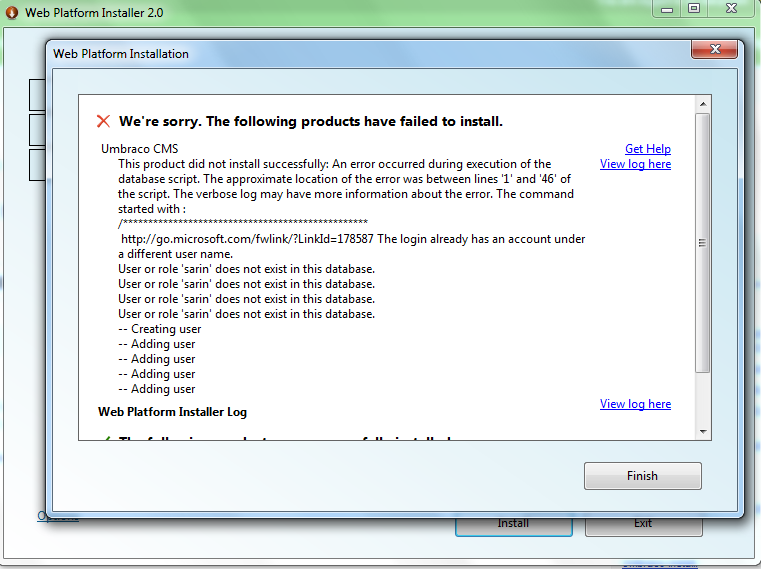Click the '-- Creating user' line
Viewport: 761px width, 569px height.
160,329
